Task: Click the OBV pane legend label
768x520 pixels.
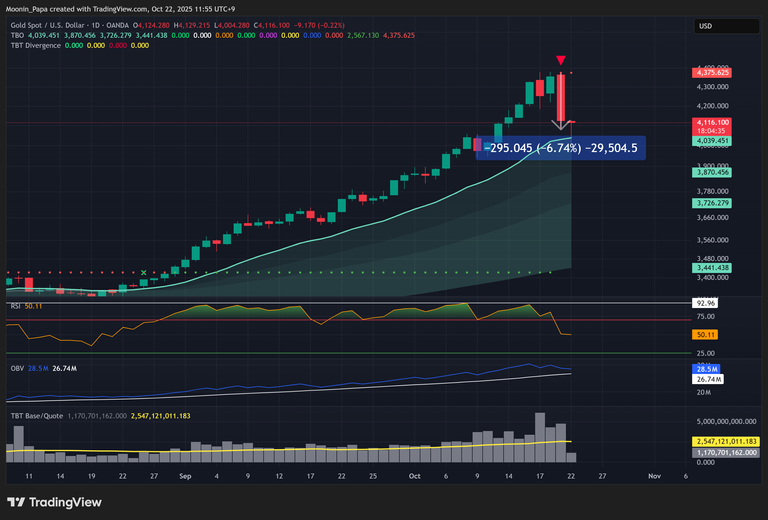Action: coord(17,368)
